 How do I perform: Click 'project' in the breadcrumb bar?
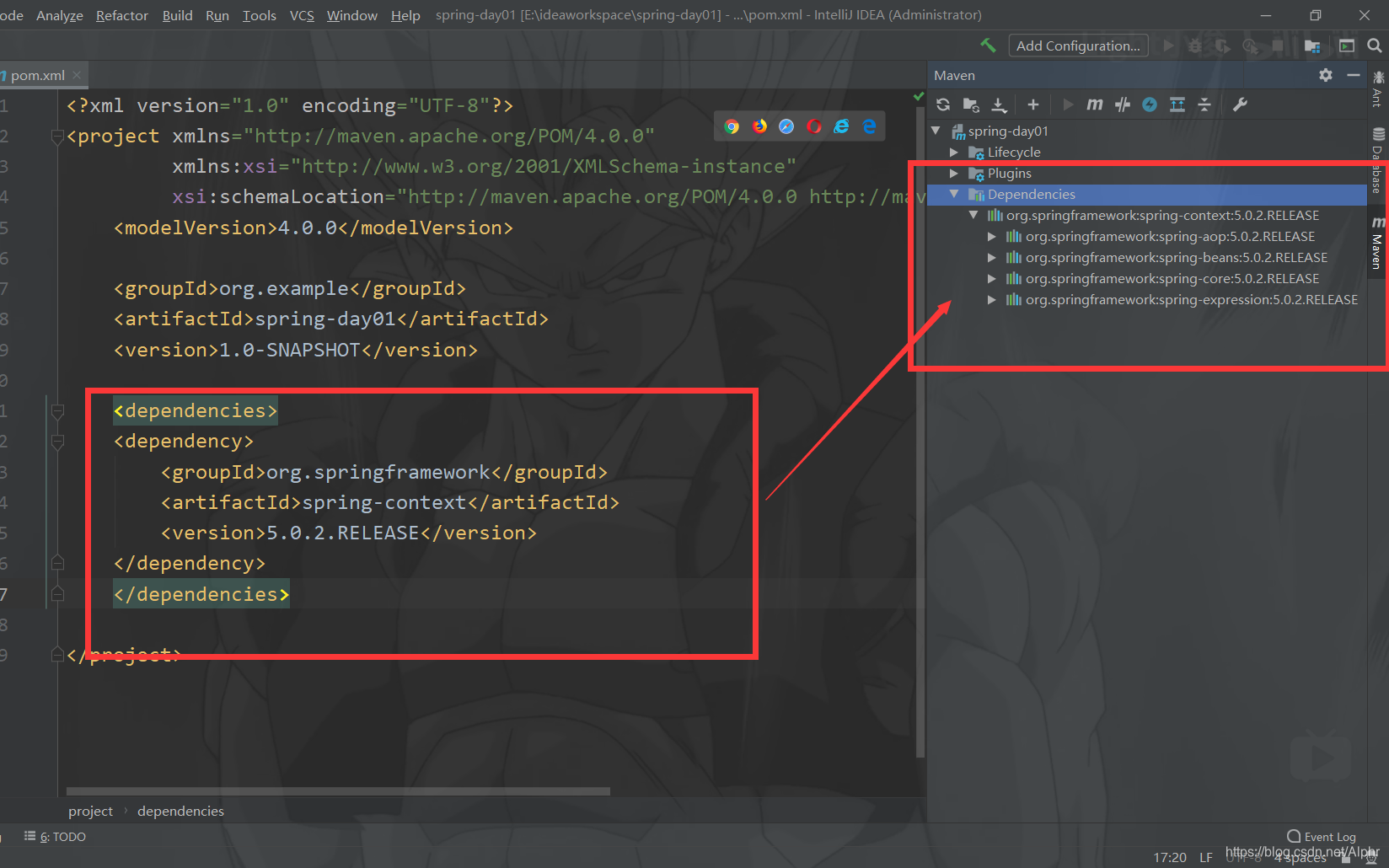click(x=90, y=811)
